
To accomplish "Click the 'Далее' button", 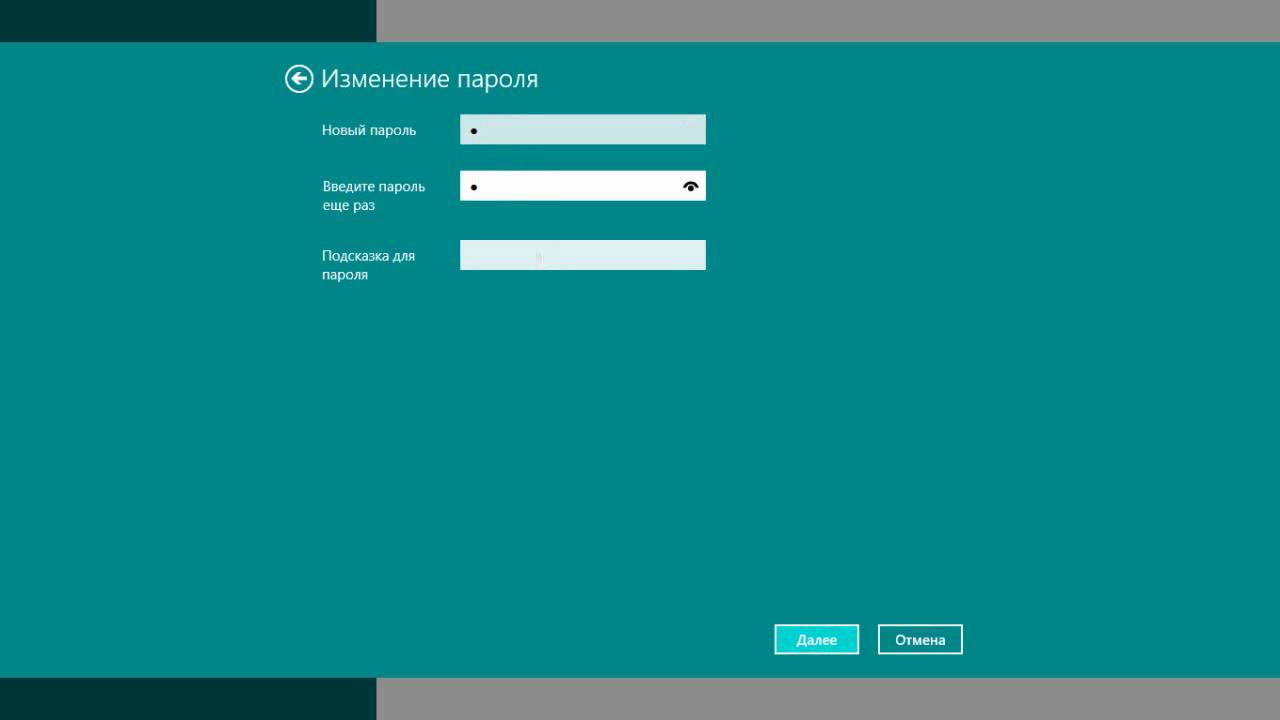I will [817, 640].
